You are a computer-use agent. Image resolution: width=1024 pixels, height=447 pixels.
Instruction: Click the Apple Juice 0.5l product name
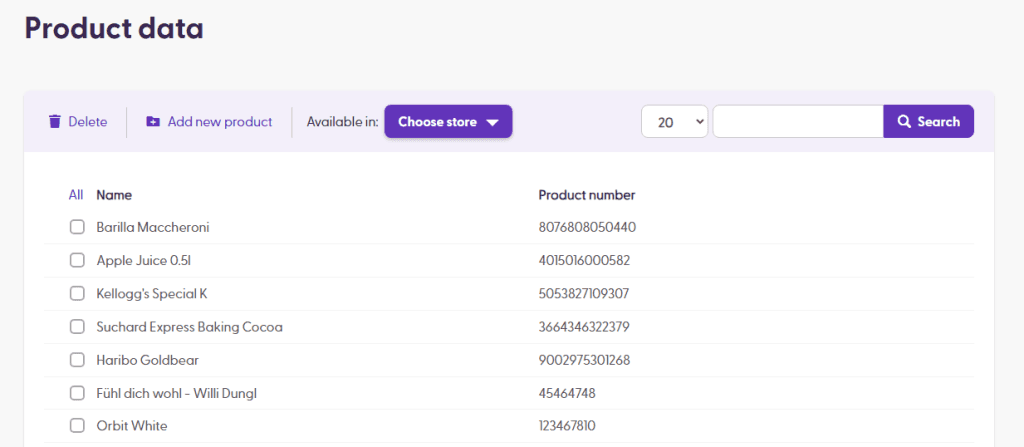(x=144, y=261)
